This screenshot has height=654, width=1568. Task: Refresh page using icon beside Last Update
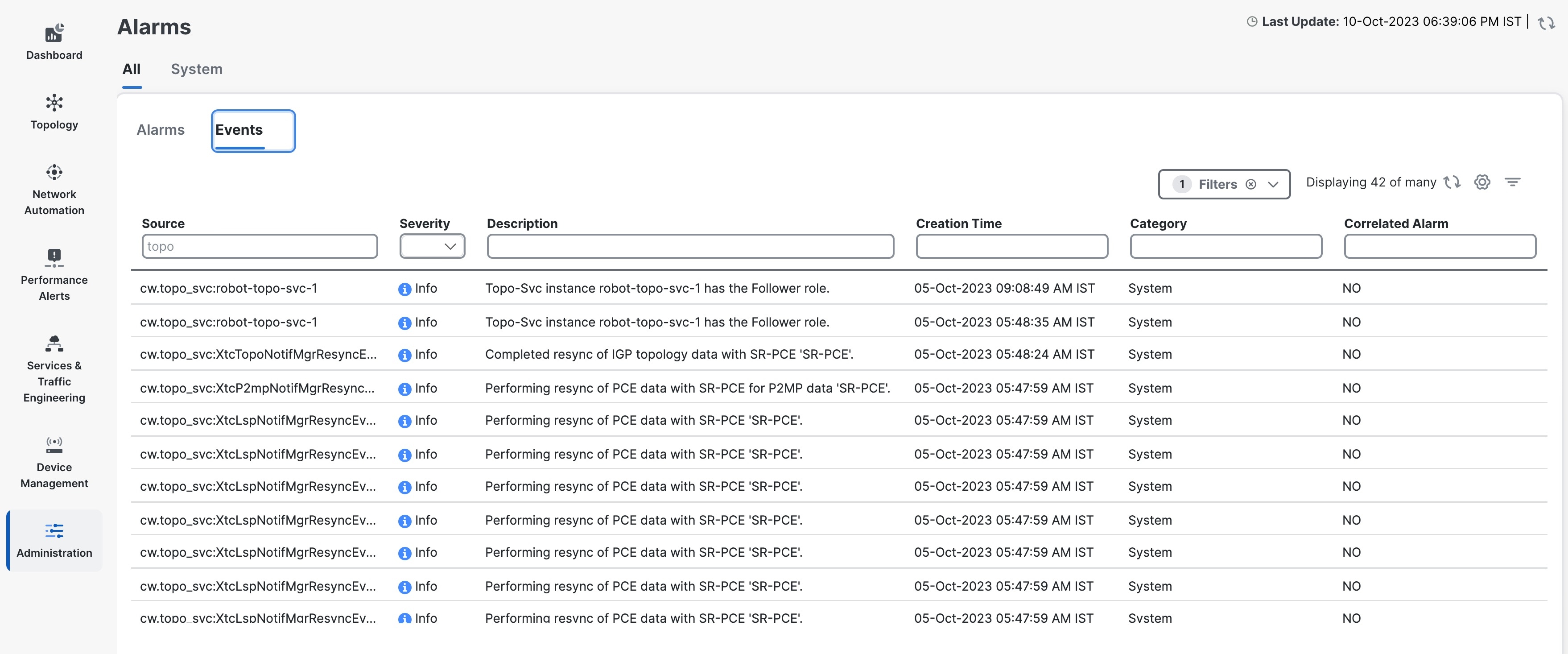click(x=1546, y=23)
